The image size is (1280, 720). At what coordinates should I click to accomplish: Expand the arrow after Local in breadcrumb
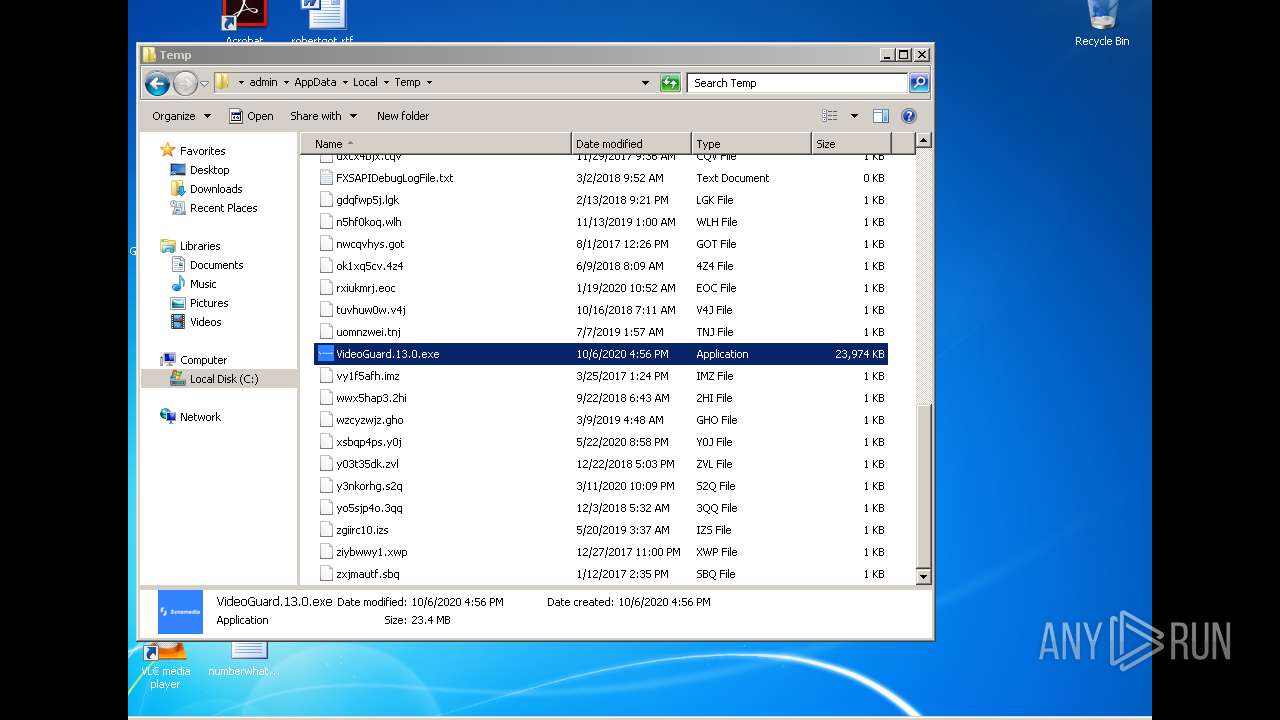pyautogui.click(x=385, y=83)
